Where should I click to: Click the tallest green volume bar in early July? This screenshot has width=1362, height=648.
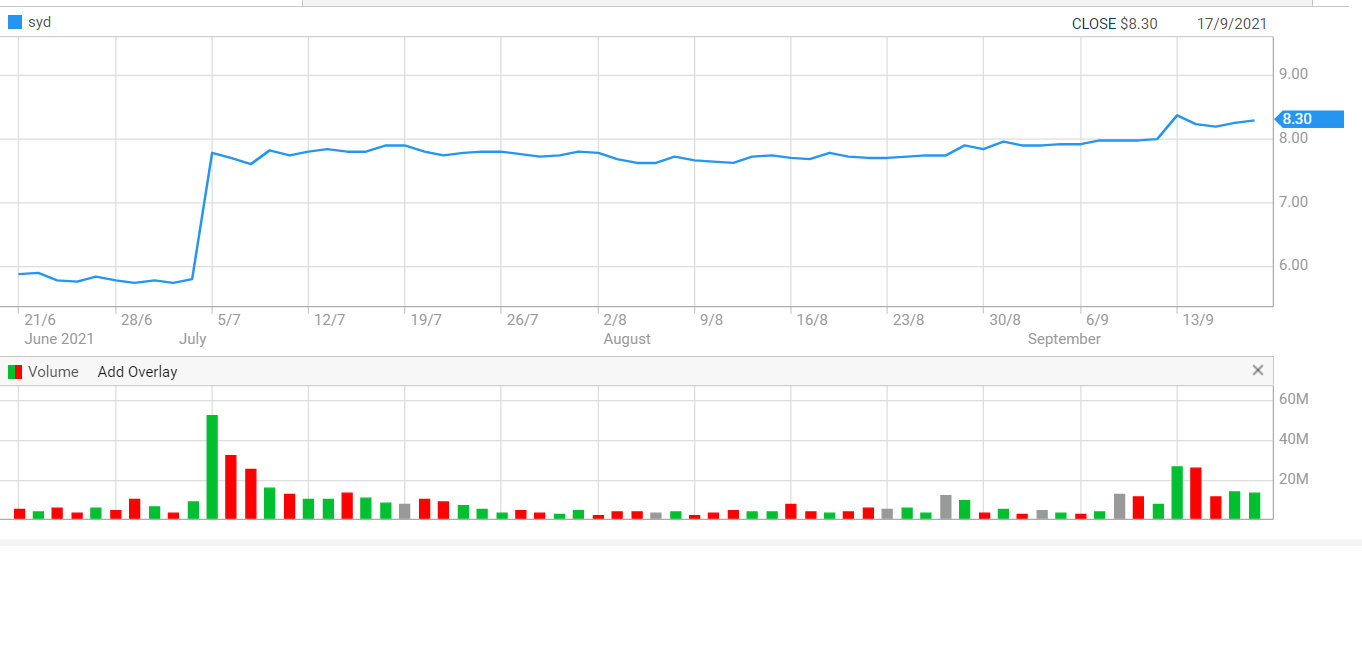tap(212, 467)
